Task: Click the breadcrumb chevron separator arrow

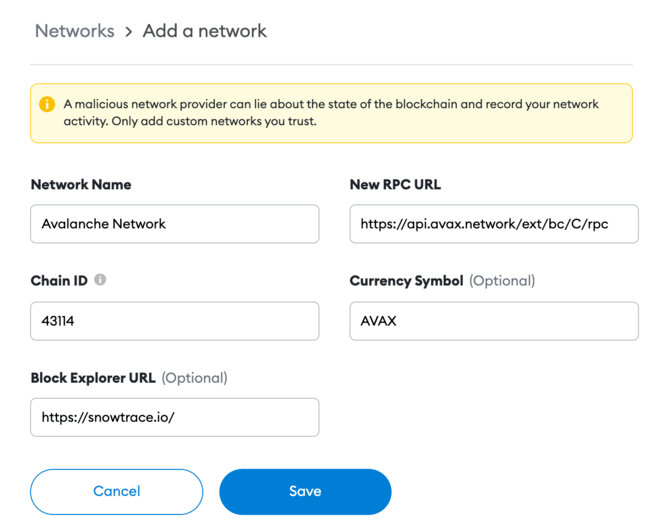Action: [x=129, y=32]
